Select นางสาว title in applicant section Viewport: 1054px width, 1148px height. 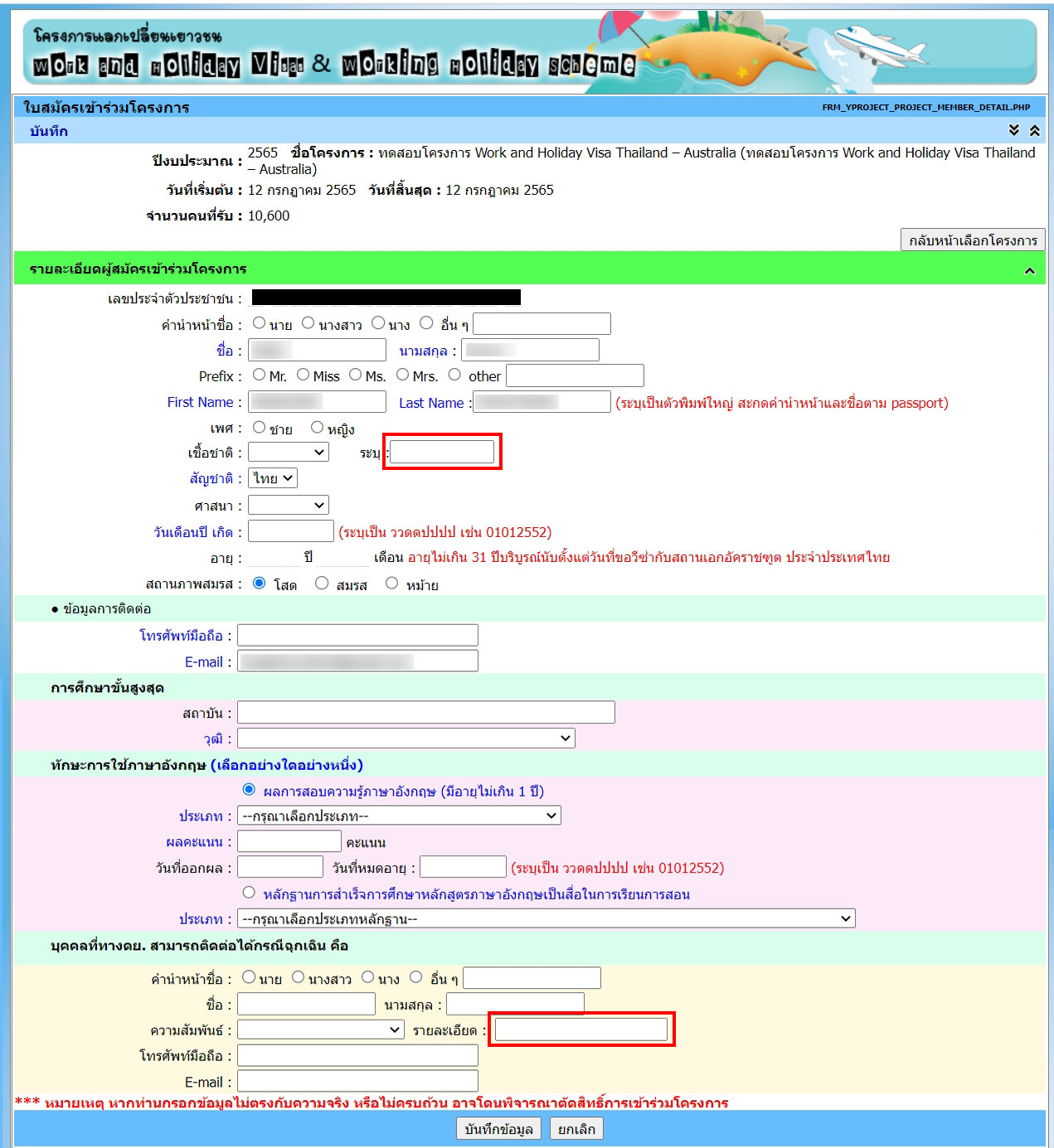coord(308,323)
